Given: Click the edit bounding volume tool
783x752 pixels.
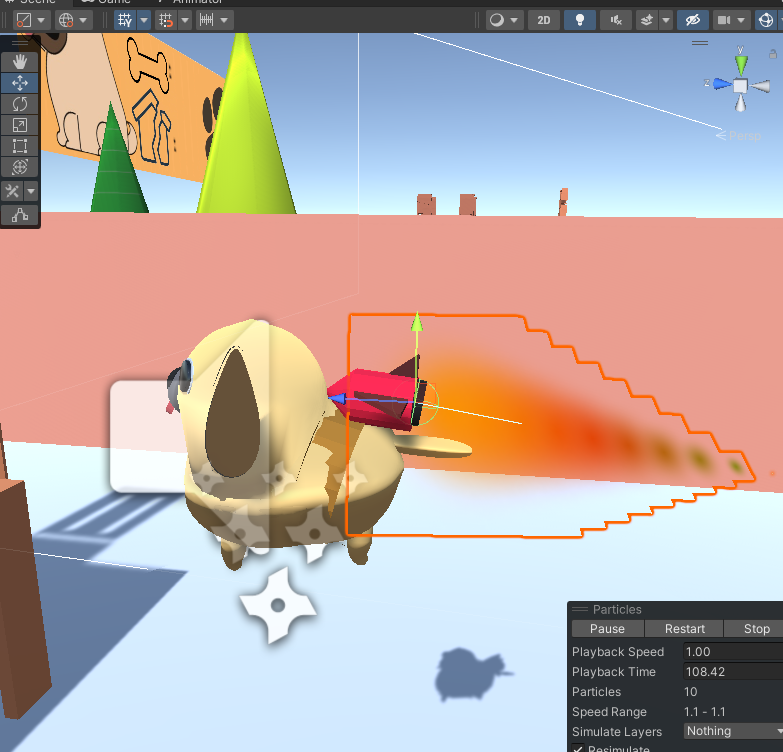Looking at the screenshot, I should (x=19, y=215).
